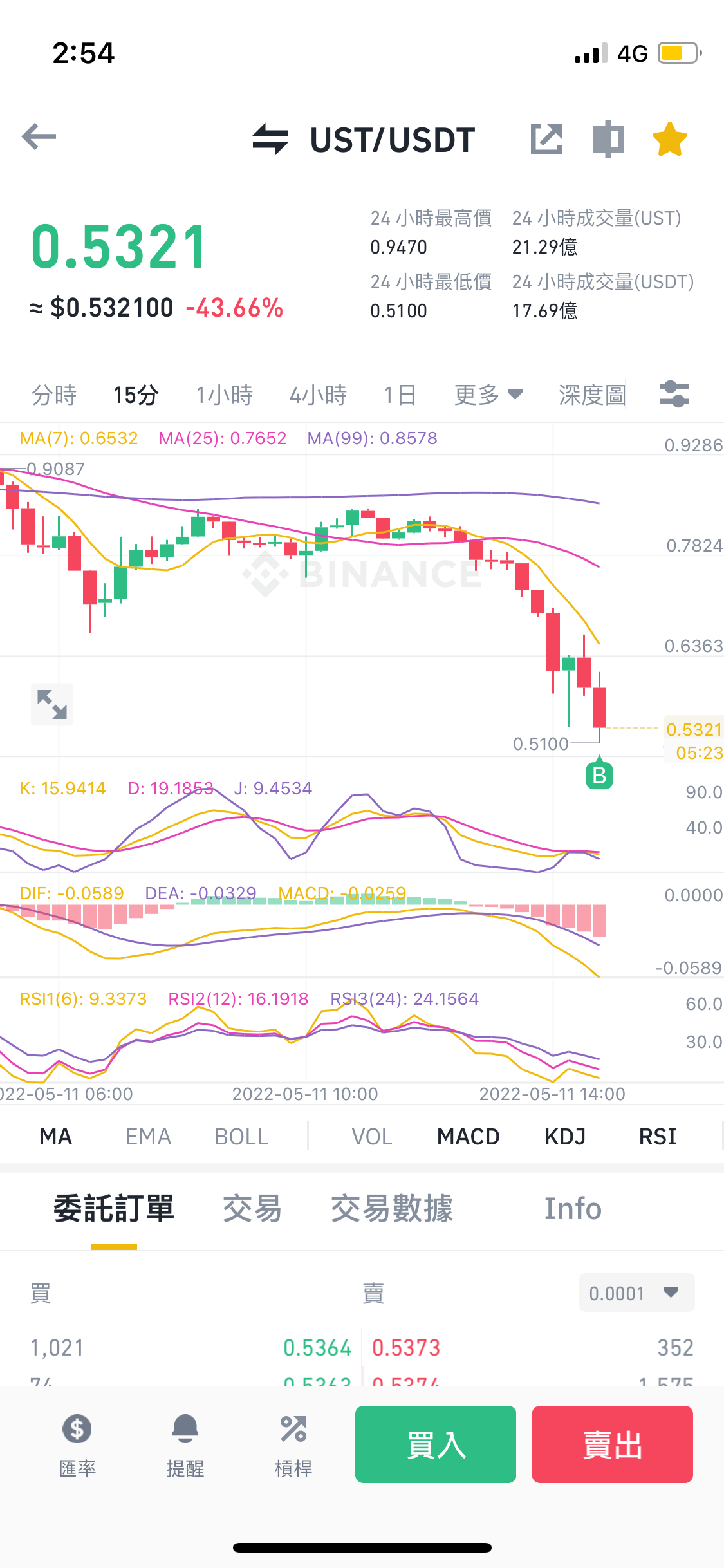Toggle the RSI indicator
The width and height of the screenshot is (724, 1568).
[x=658, y=1137]
